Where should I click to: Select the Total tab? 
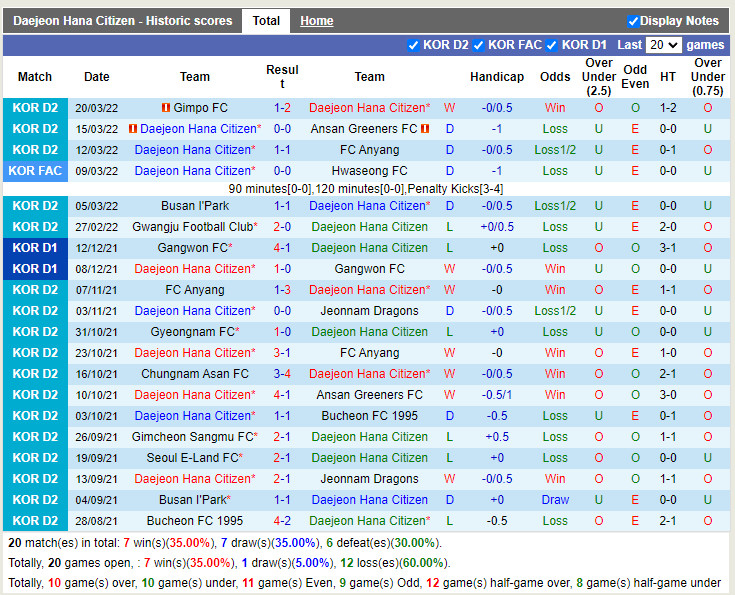266,21
